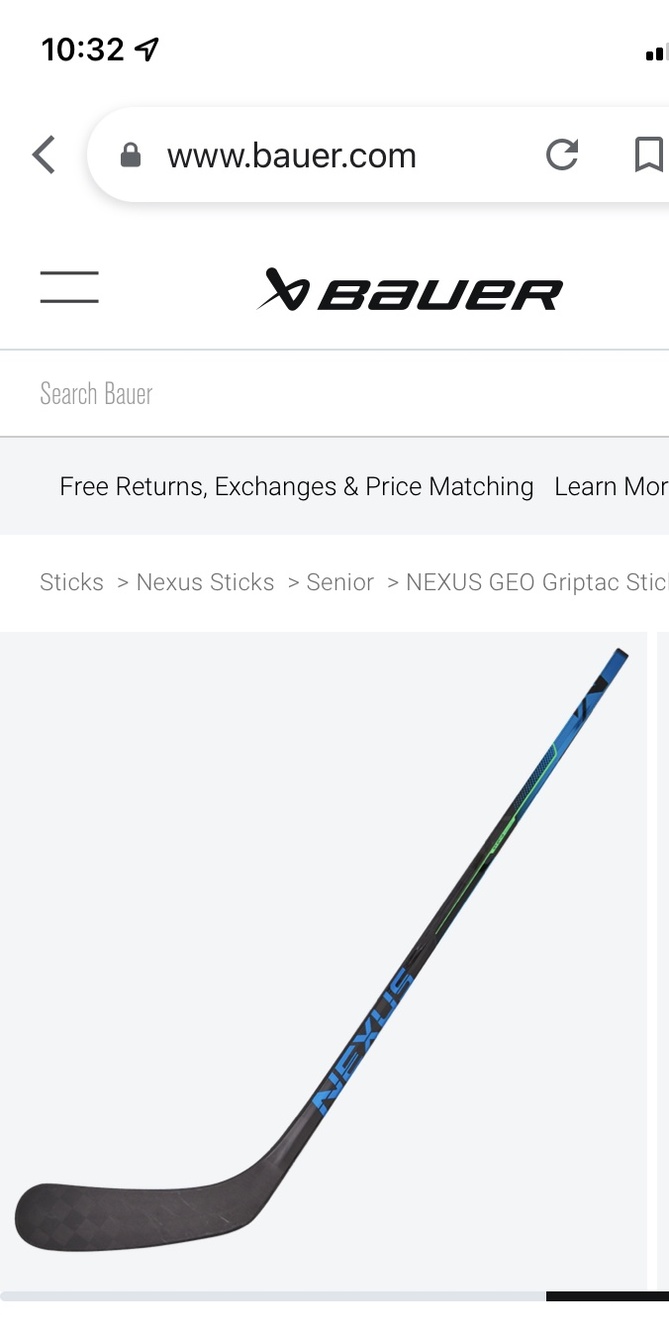Open the bookmark icon beside reload
The width and height of the screenshot is (669, 1334).
pyautogui.click(x=649, y=155)
